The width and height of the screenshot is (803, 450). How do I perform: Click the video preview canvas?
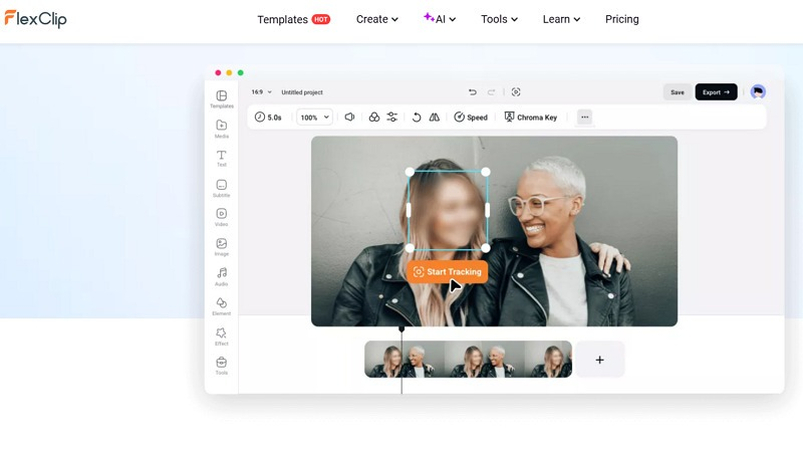[494, 231]
